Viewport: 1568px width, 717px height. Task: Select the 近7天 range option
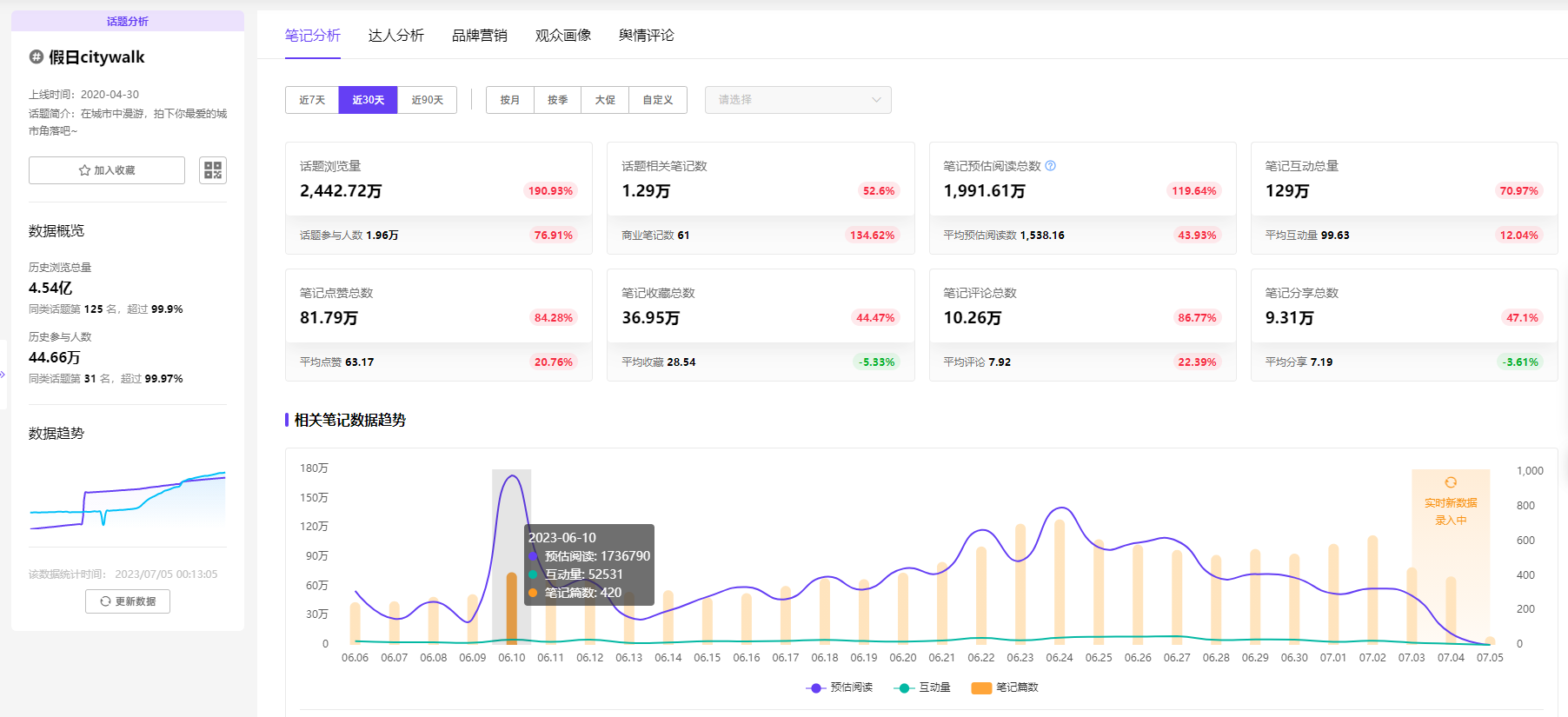point(312,100)
